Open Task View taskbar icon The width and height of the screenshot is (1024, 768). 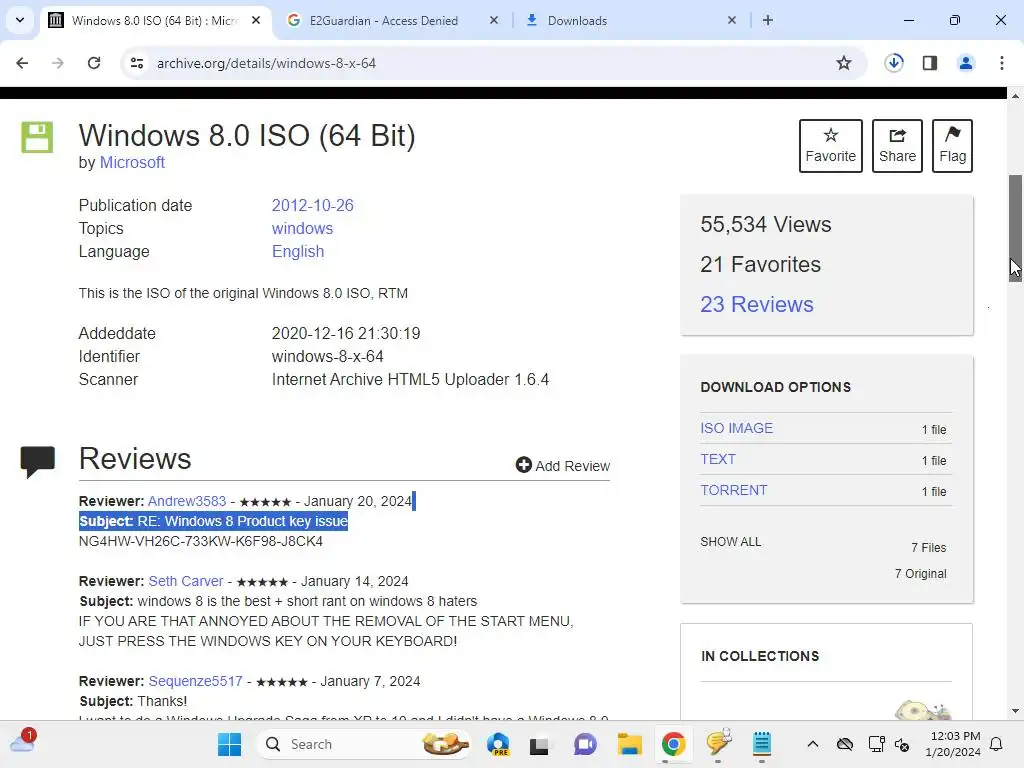(x=539, y=744)
